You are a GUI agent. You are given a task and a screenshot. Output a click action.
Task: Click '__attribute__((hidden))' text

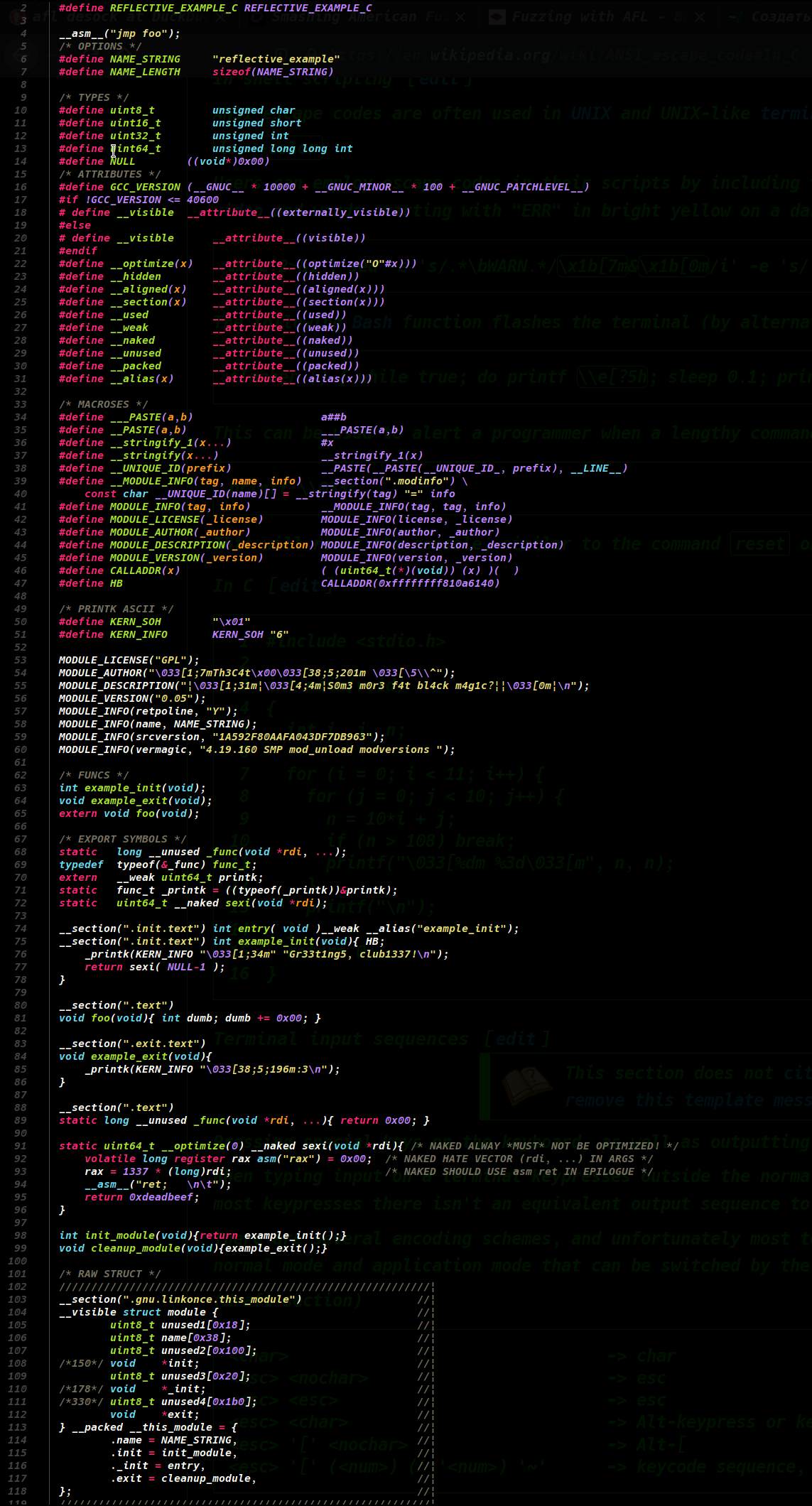[286, 276]
